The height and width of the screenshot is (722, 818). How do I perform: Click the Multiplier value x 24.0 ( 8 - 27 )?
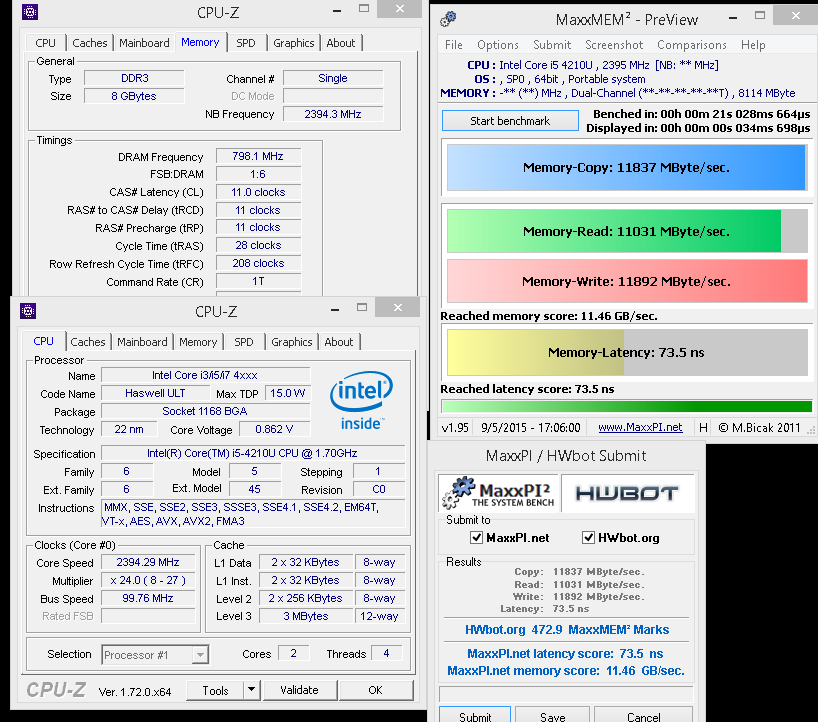tap(148, 581)
